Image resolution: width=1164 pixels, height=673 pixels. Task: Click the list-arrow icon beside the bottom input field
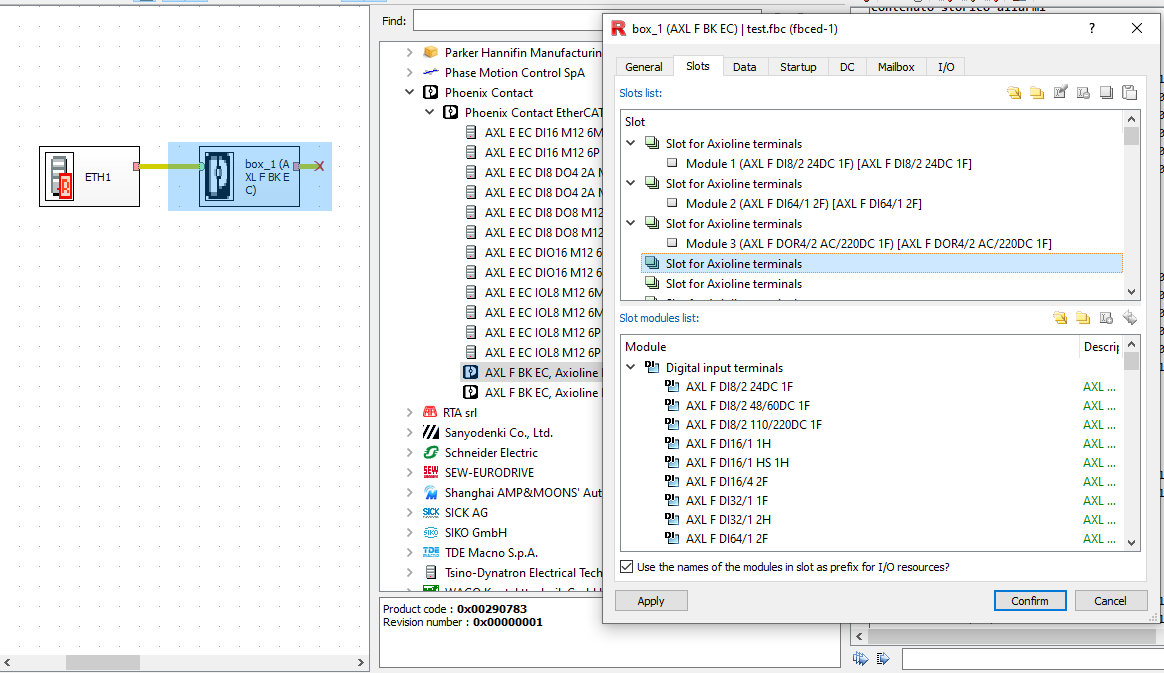(x=883, y=658)
